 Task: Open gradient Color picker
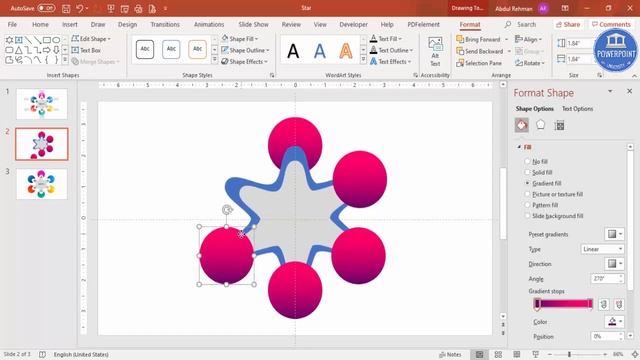[x=614, y=322]
